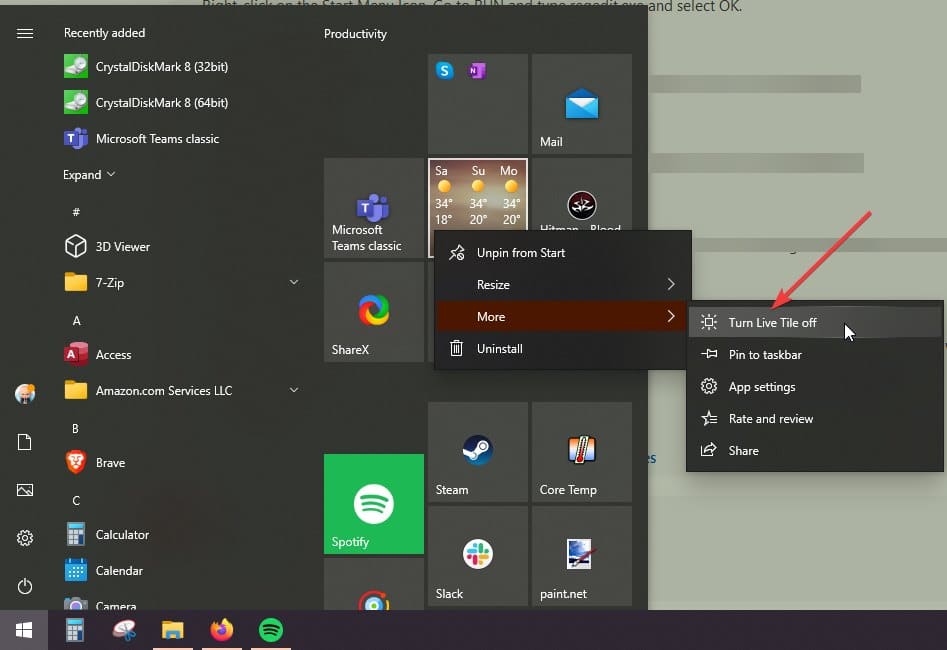This screenshot has width=947, height=650.
Task: Expand the Recently added list
Action: [x=89, y=175]
